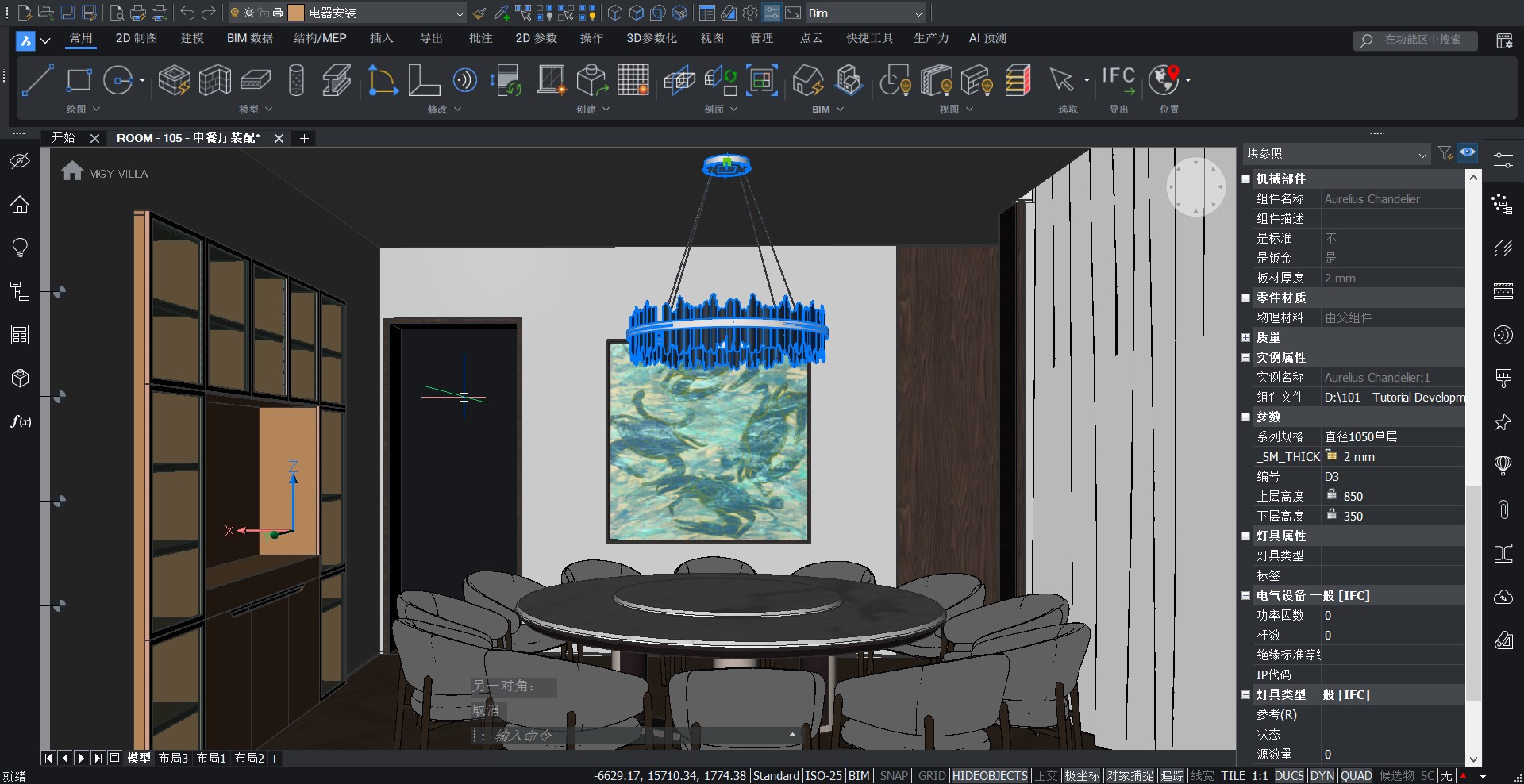Open the Tips lightbulb panel in left sidebar
1524x784 pixels.
pos(20,248)
